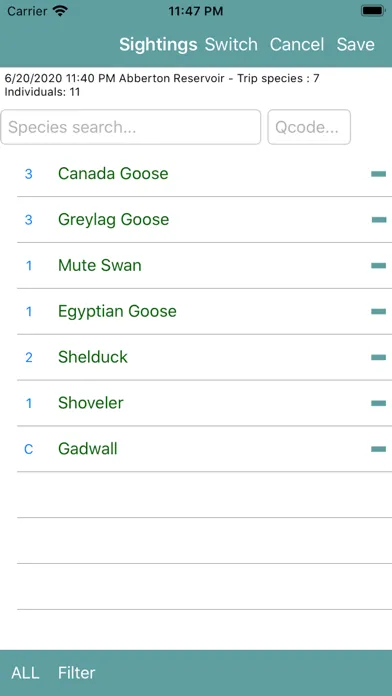Hit the minus icon on Shelduck row
392x696 pixels.
click(x=378, y=357)
